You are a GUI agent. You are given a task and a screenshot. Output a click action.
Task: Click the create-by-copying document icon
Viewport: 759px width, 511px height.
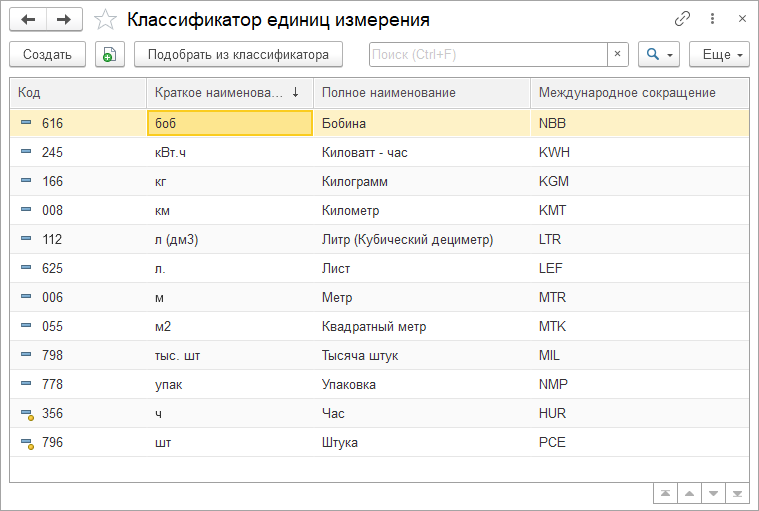click(110, 55)
